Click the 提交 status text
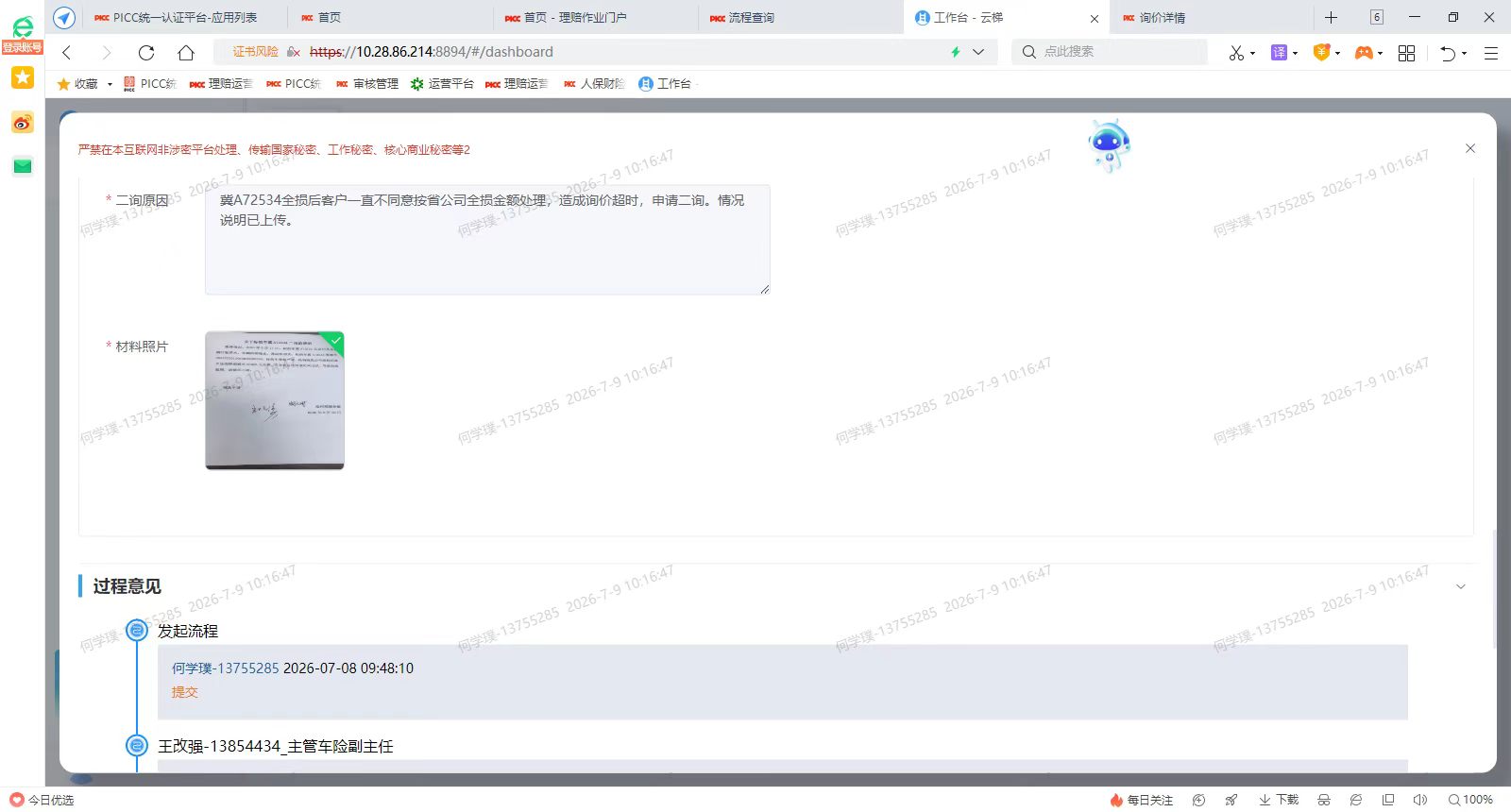The width and height of the screenshot is (1511, 812). (x=185, y=692)
